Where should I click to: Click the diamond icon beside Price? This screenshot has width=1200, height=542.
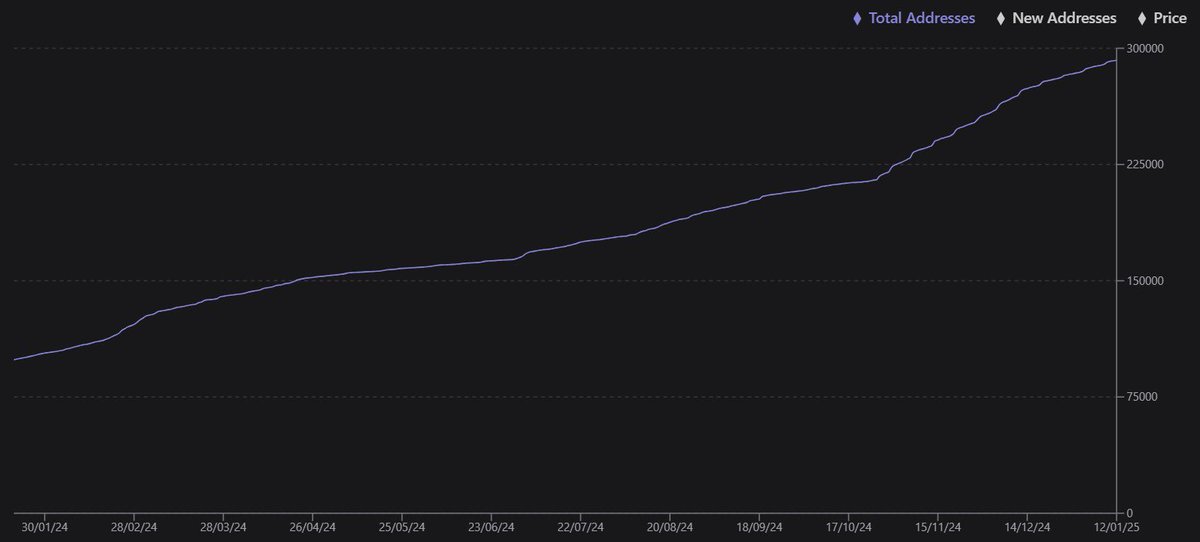pos(1143,18)
